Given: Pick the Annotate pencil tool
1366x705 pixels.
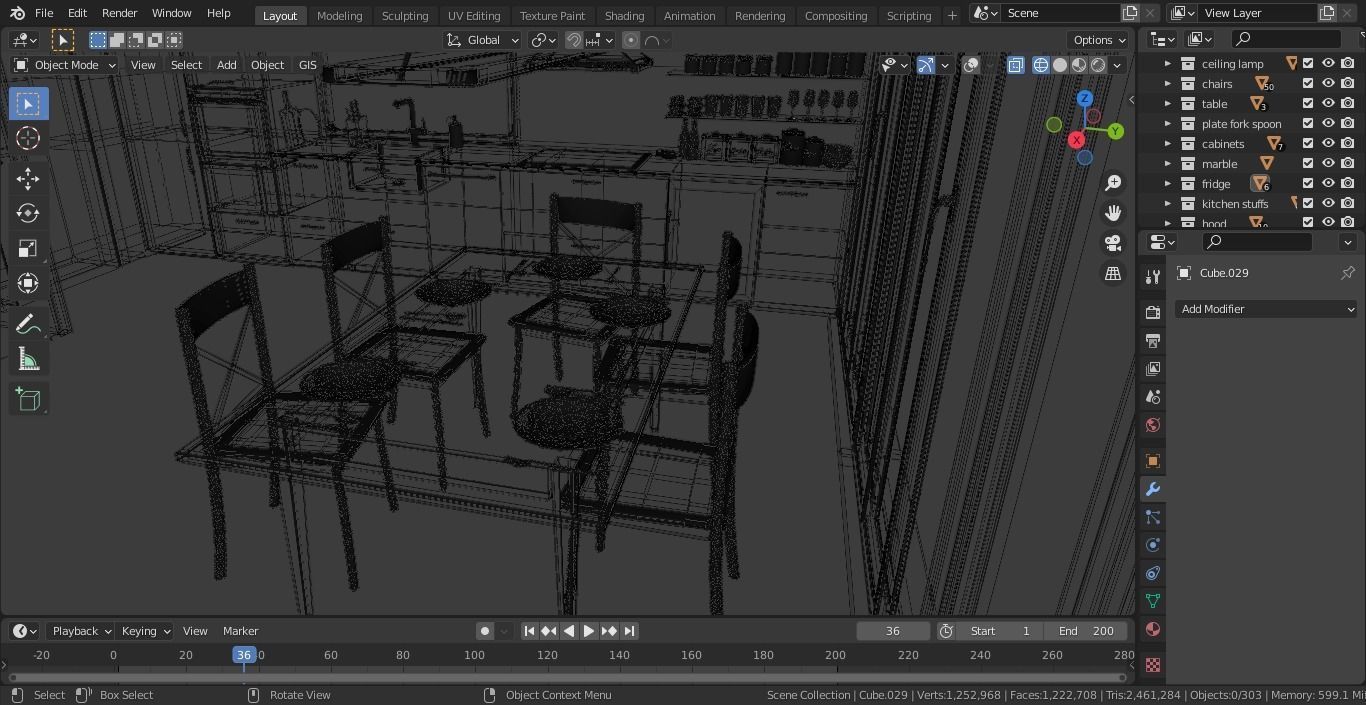Looking at the screenshot, I should 28,324.
